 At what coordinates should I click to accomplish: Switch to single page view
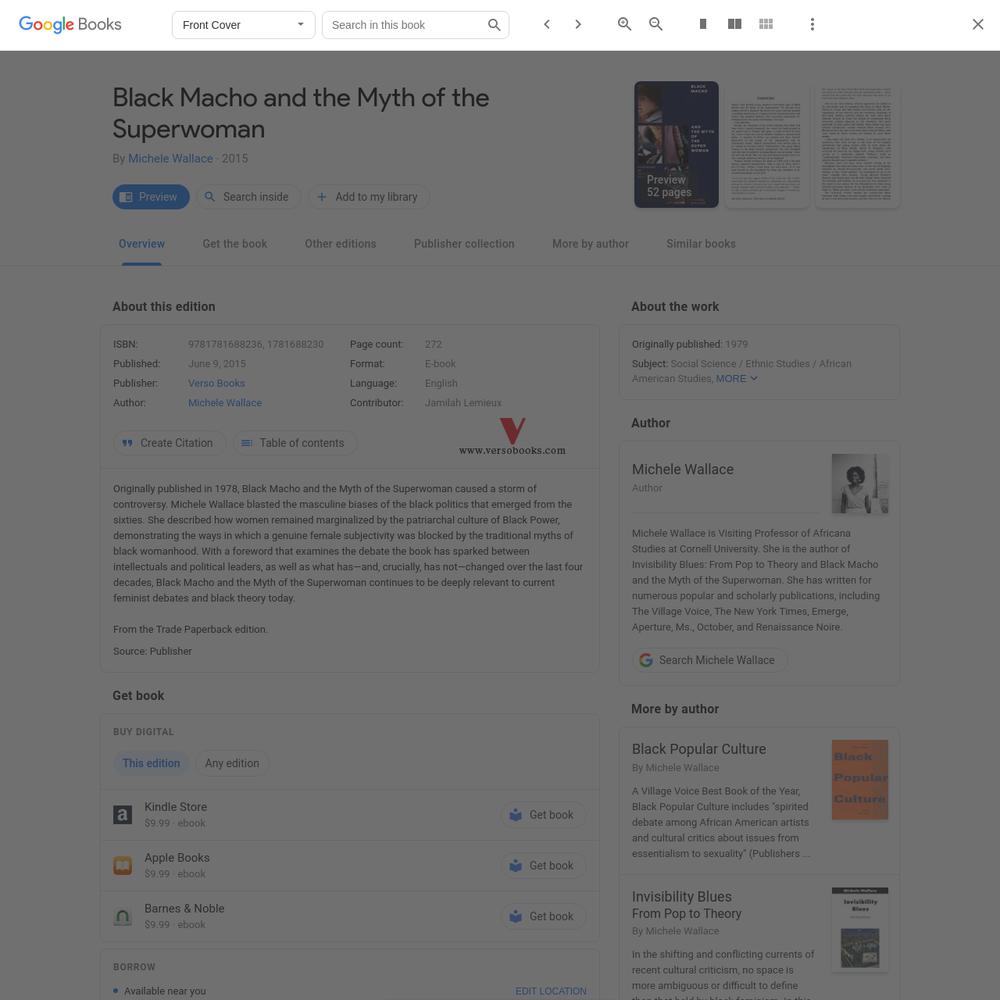[703, 24]
